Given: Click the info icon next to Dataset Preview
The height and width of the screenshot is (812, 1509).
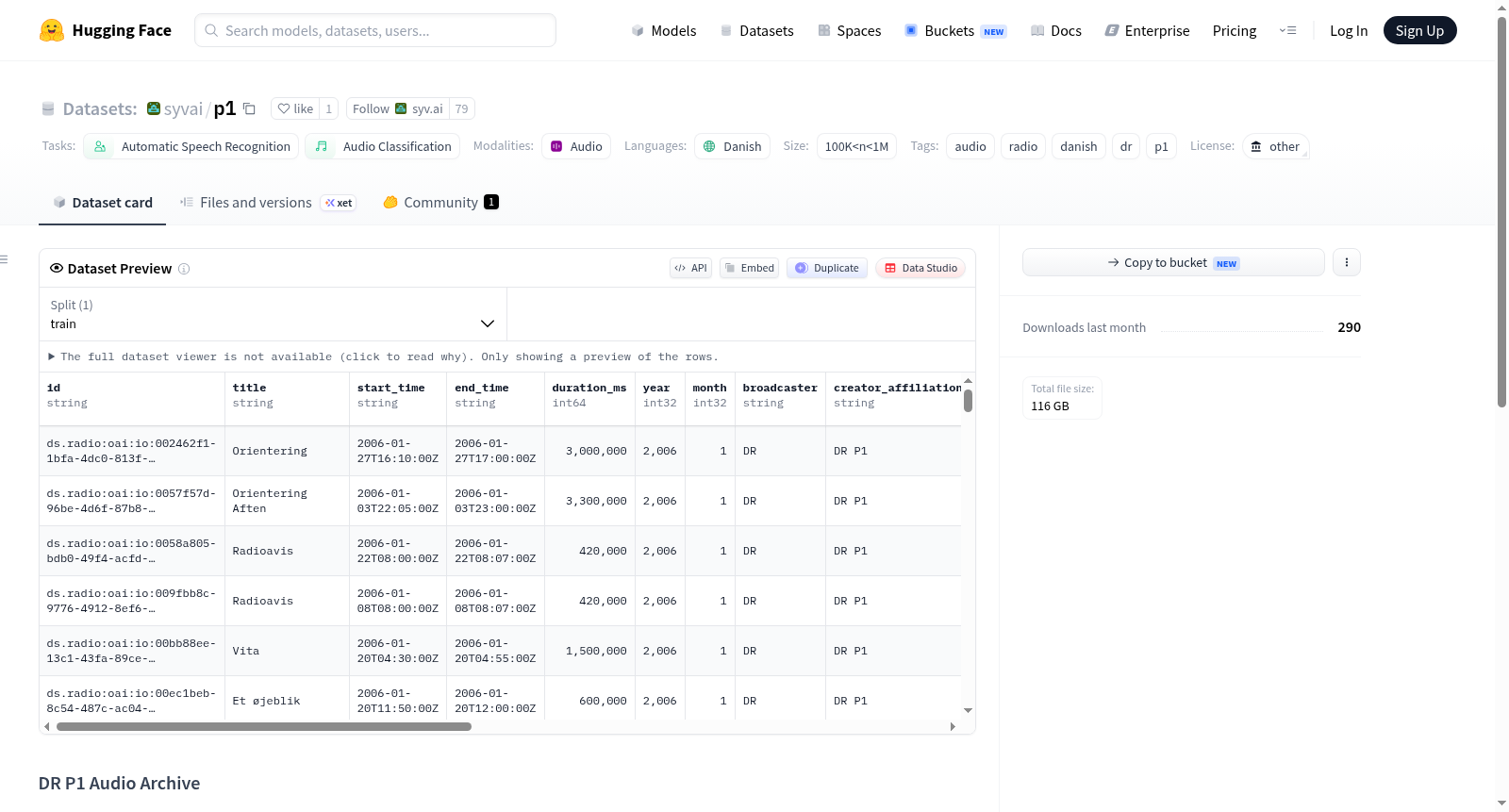Looking at the screenshot, I should (x=184, y=269).
